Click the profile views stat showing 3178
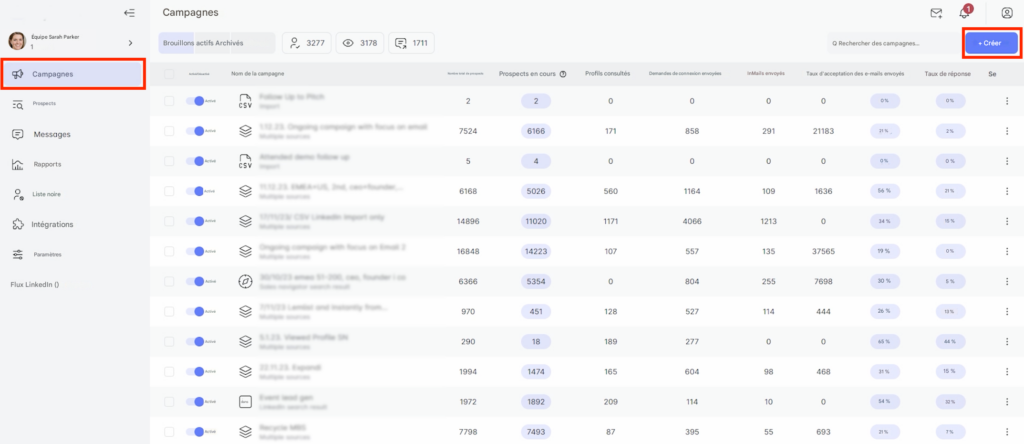This screenshot has width=1024, height=444. click(359, 43)
